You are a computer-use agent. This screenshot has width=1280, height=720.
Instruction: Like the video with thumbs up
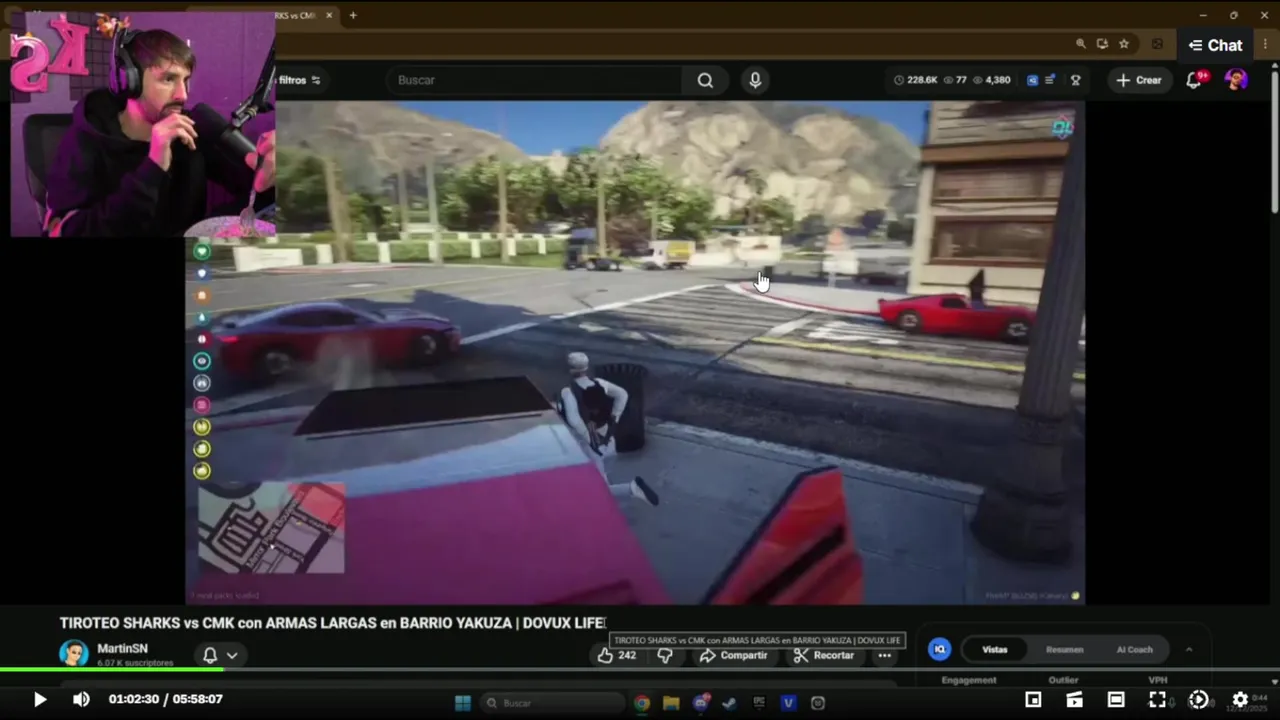[x=617, y=655]
